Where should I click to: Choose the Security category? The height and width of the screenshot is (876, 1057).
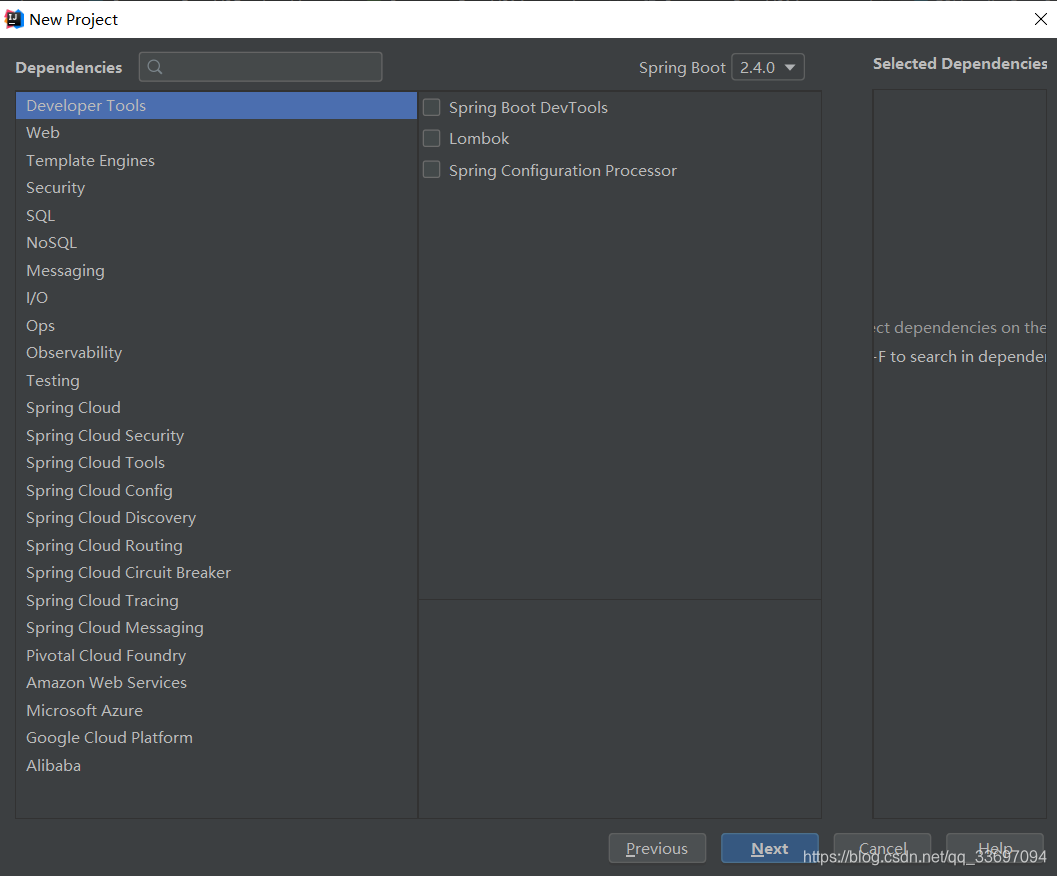(x=216, y=188)
